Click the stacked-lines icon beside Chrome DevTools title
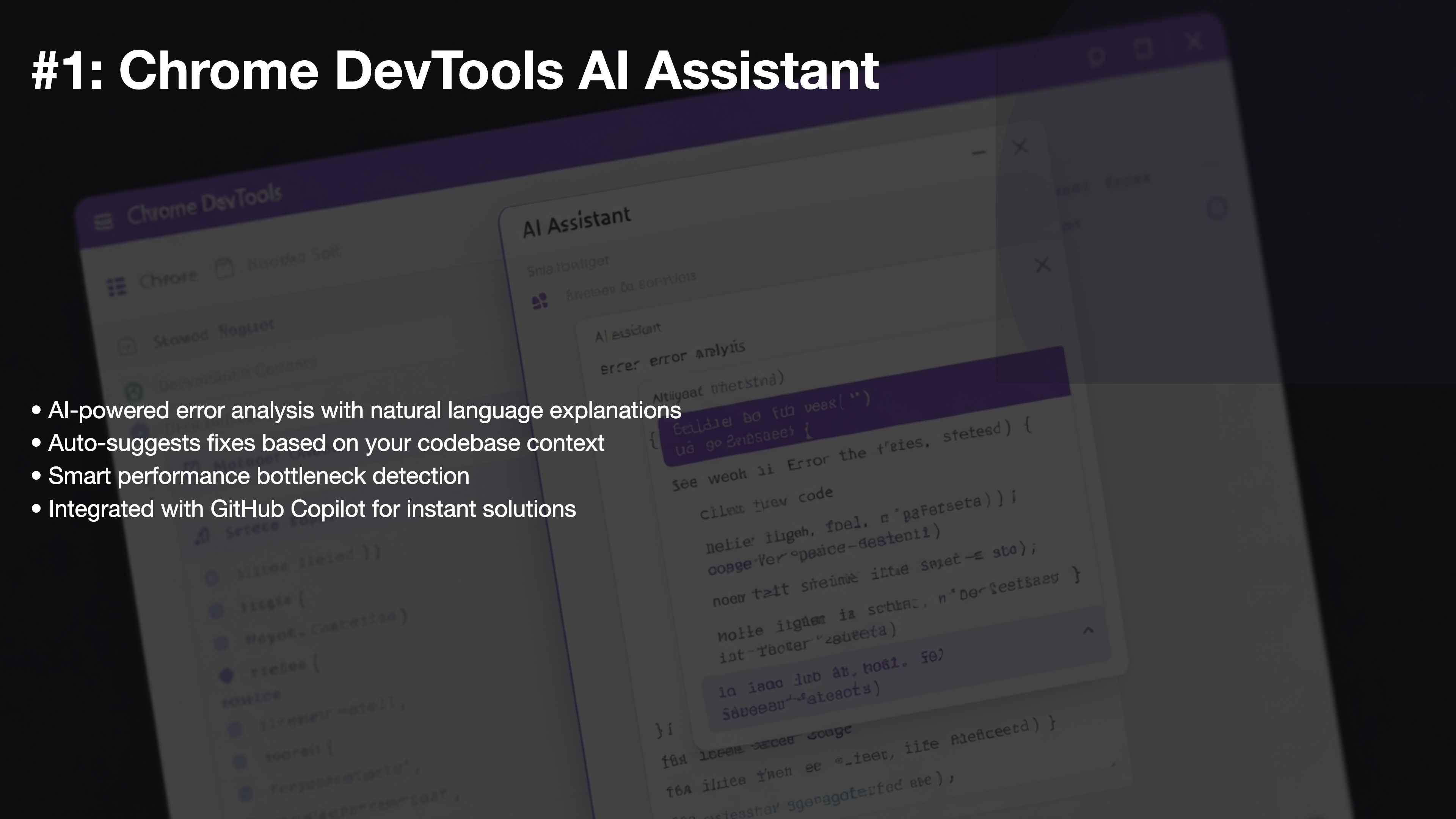The width and height of the screenshot is (1456, 819). point(104,221)
